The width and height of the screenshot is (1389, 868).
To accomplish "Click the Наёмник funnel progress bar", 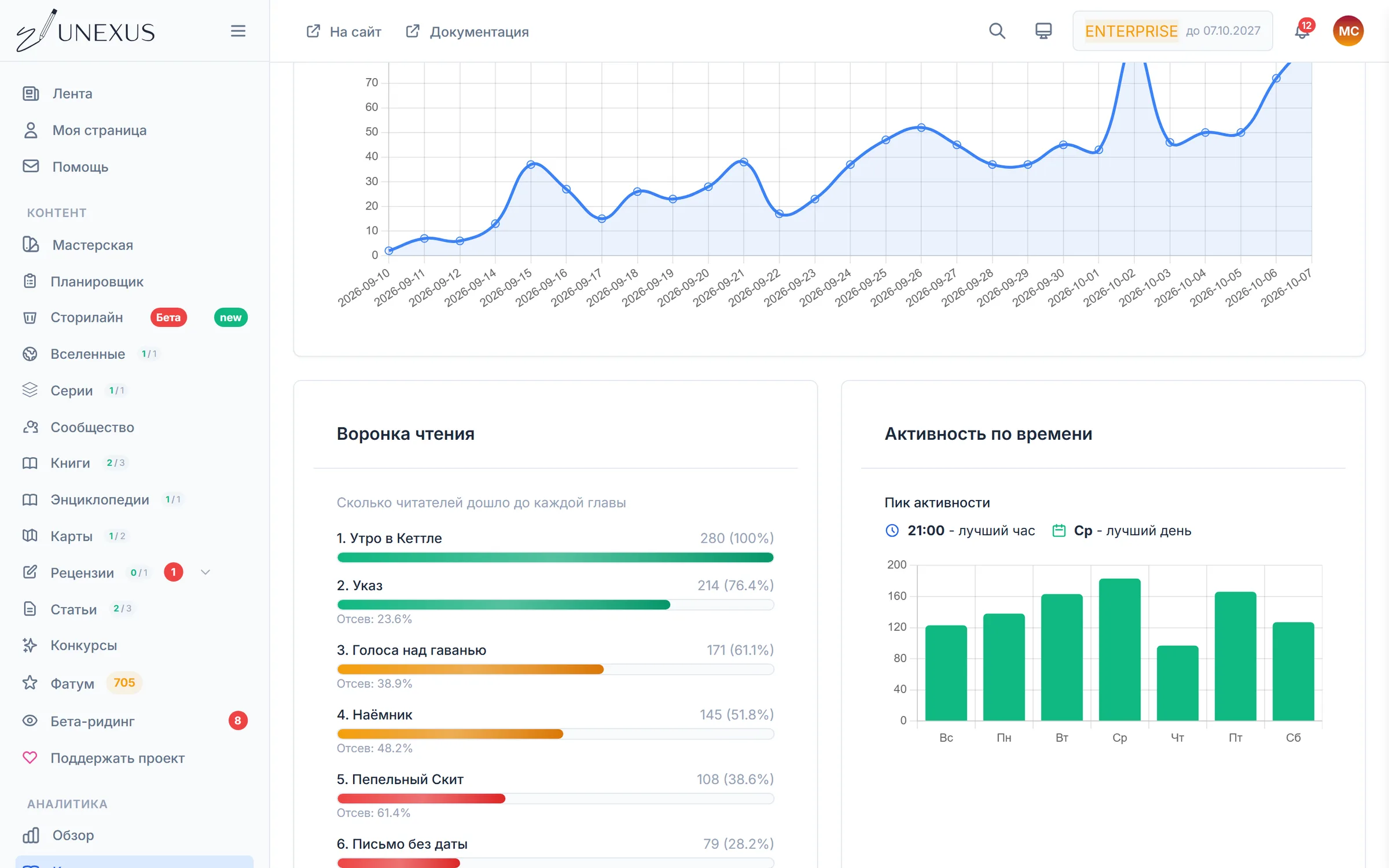I will [x=555, y=734].
